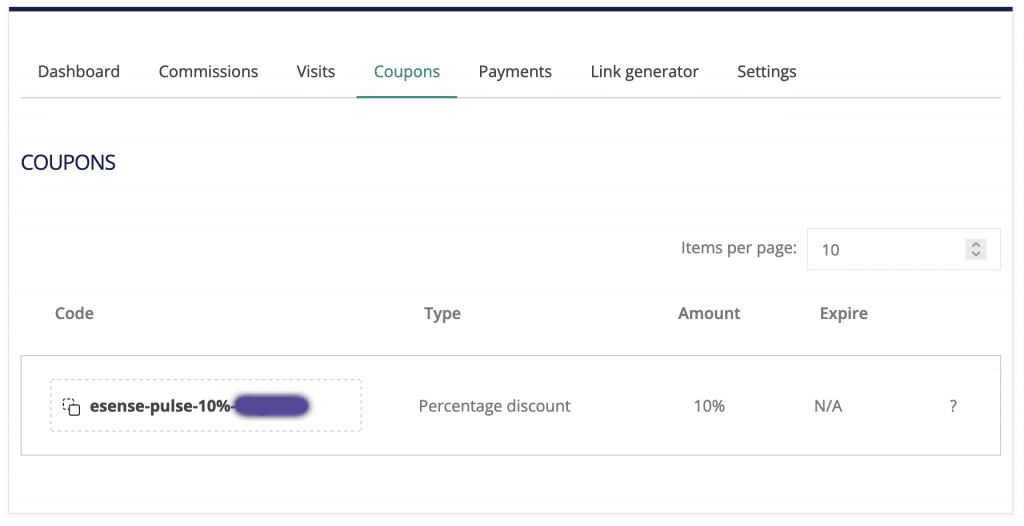Go to the Visits tab
Screen dimensions: 1024x526
[316, 72]
